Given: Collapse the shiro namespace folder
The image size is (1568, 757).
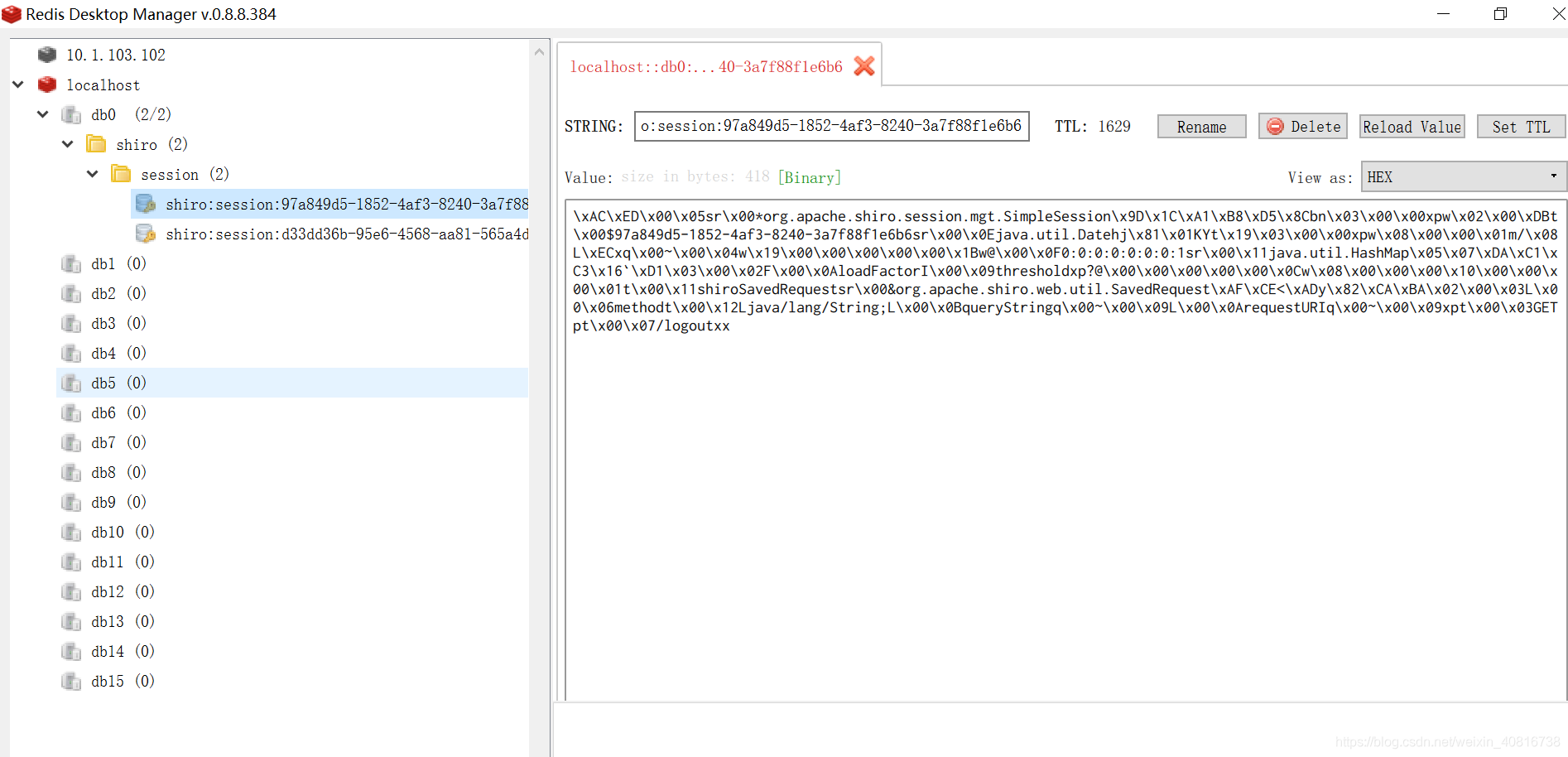Looking at the screenshot, I should 68,144.
